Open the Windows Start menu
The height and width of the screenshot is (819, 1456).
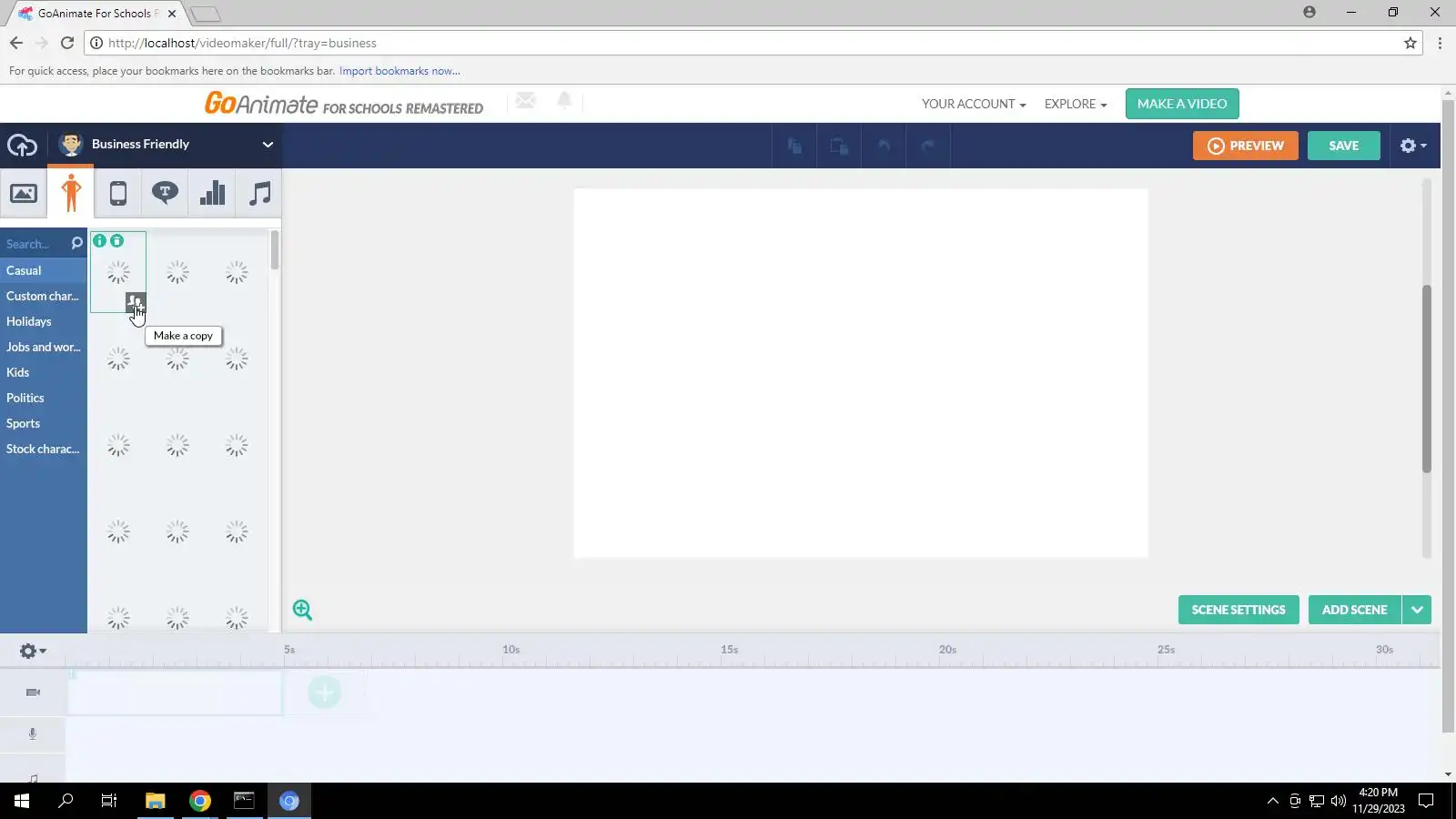(22, 801)
